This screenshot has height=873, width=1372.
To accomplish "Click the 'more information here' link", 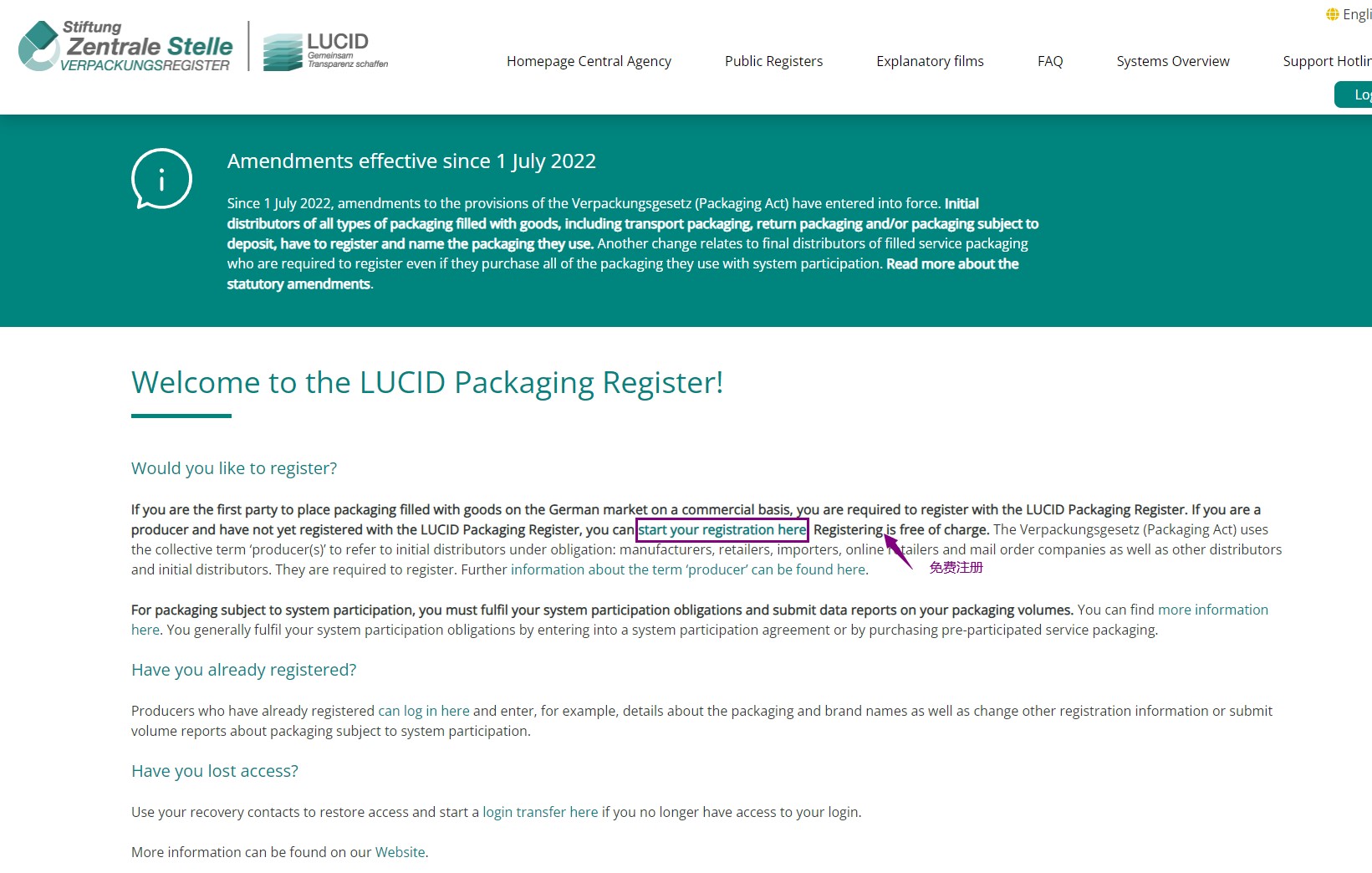I will click(1212, 610).
